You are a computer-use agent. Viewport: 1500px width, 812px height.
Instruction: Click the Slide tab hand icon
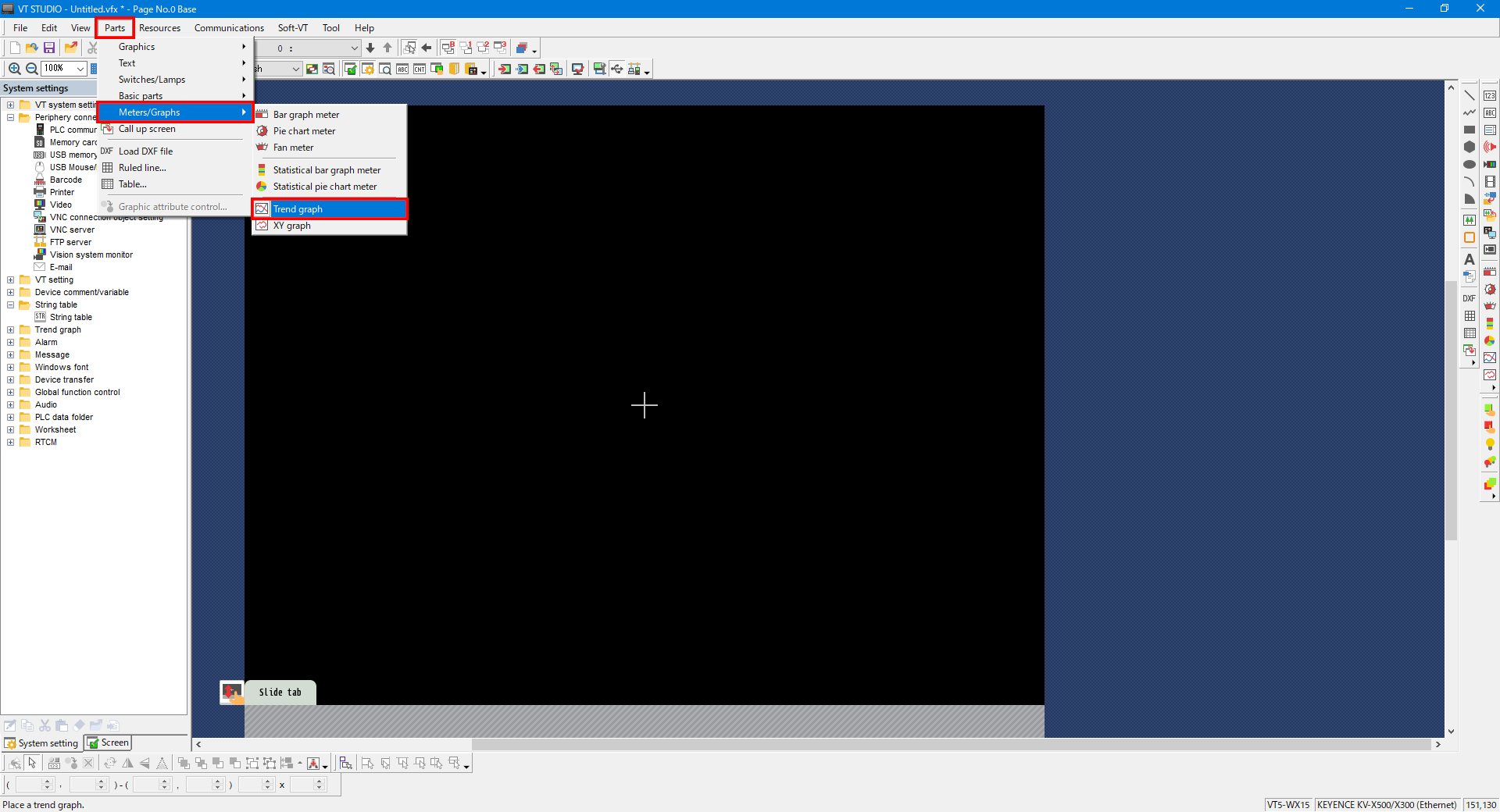(x=231, y=693)
